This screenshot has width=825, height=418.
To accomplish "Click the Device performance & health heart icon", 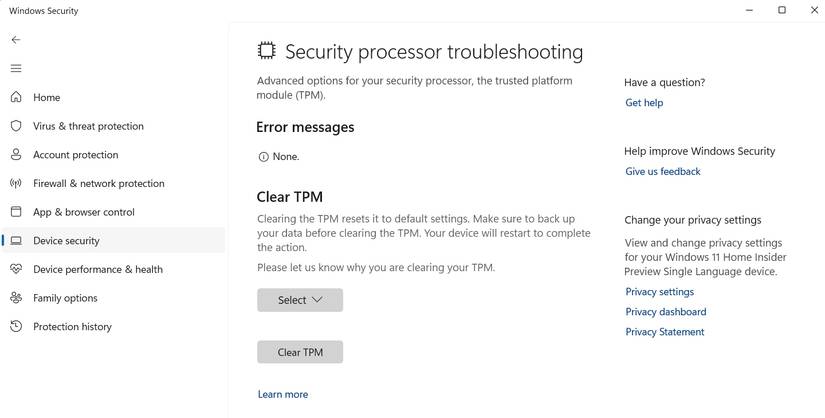I will pyautogui.click(x=15, y=269).
